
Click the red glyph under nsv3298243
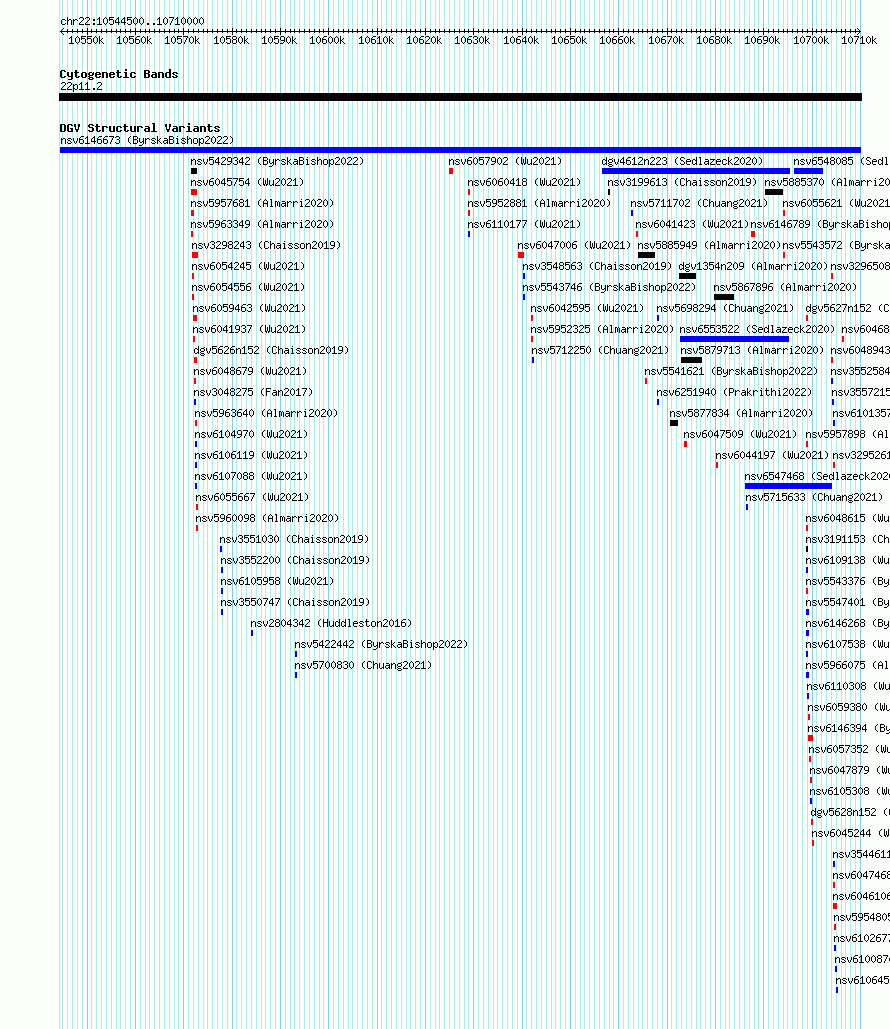[x=195, y=255]
